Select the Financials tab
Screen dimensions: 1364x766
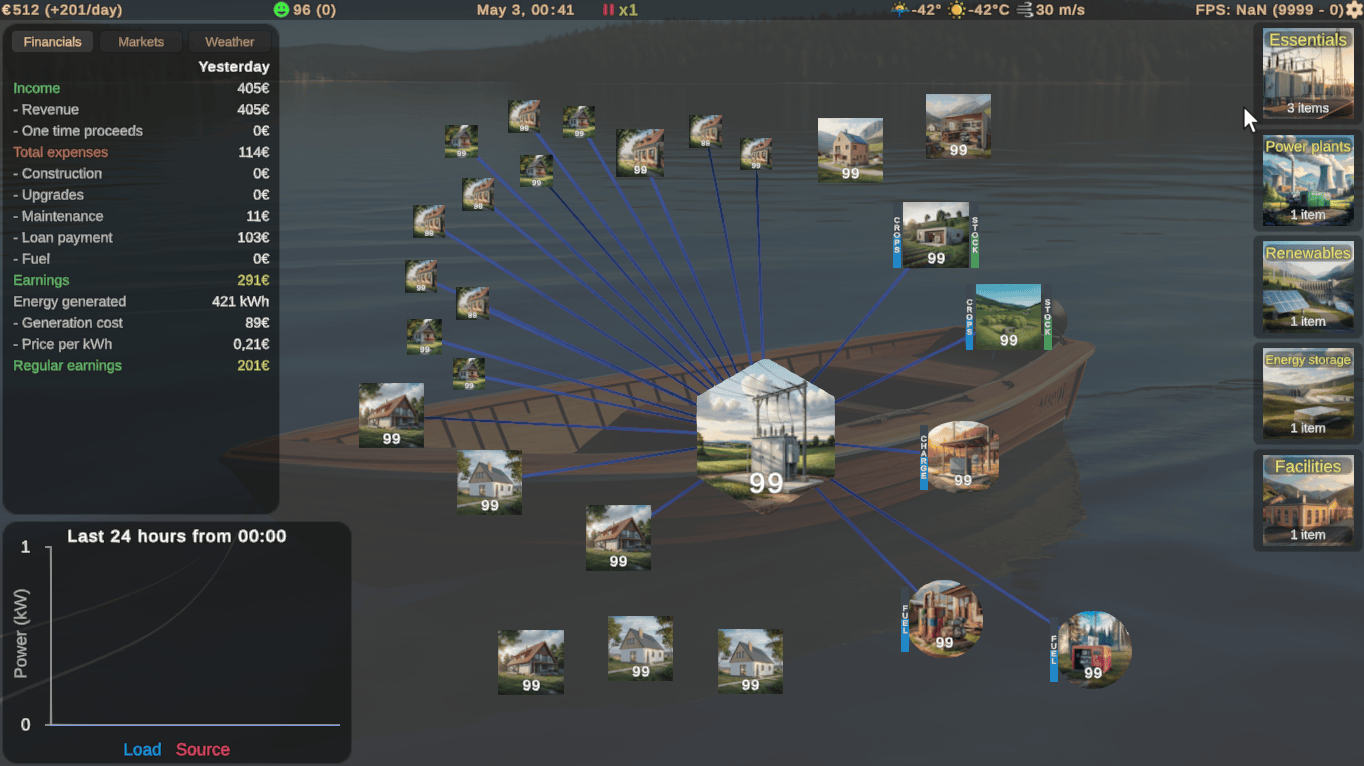click(52, 42)
